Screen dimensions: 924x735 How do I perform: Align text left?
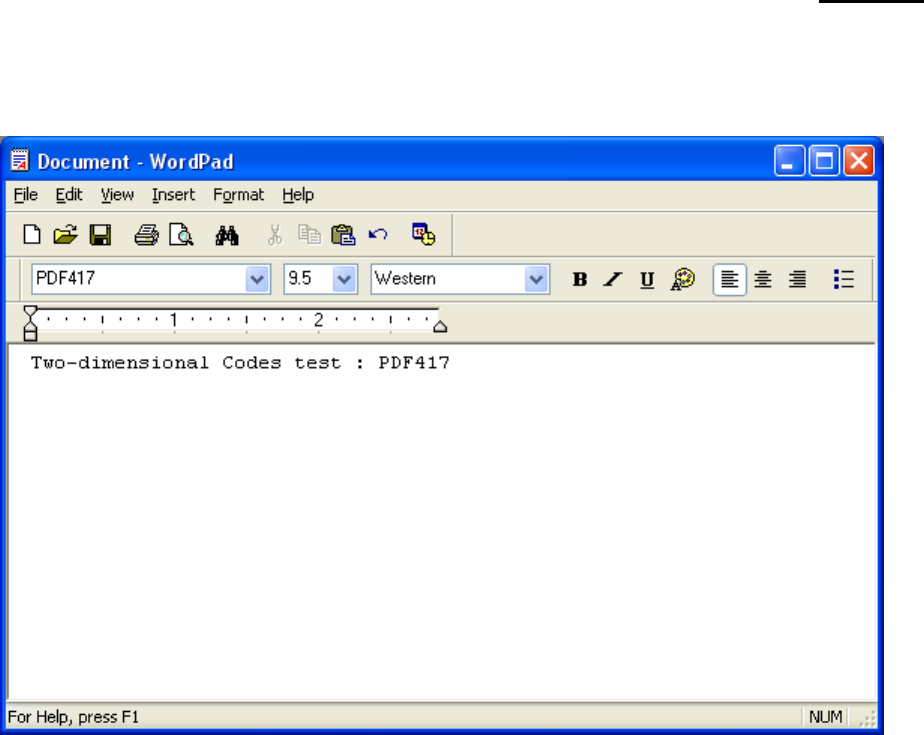click(730, 279)
